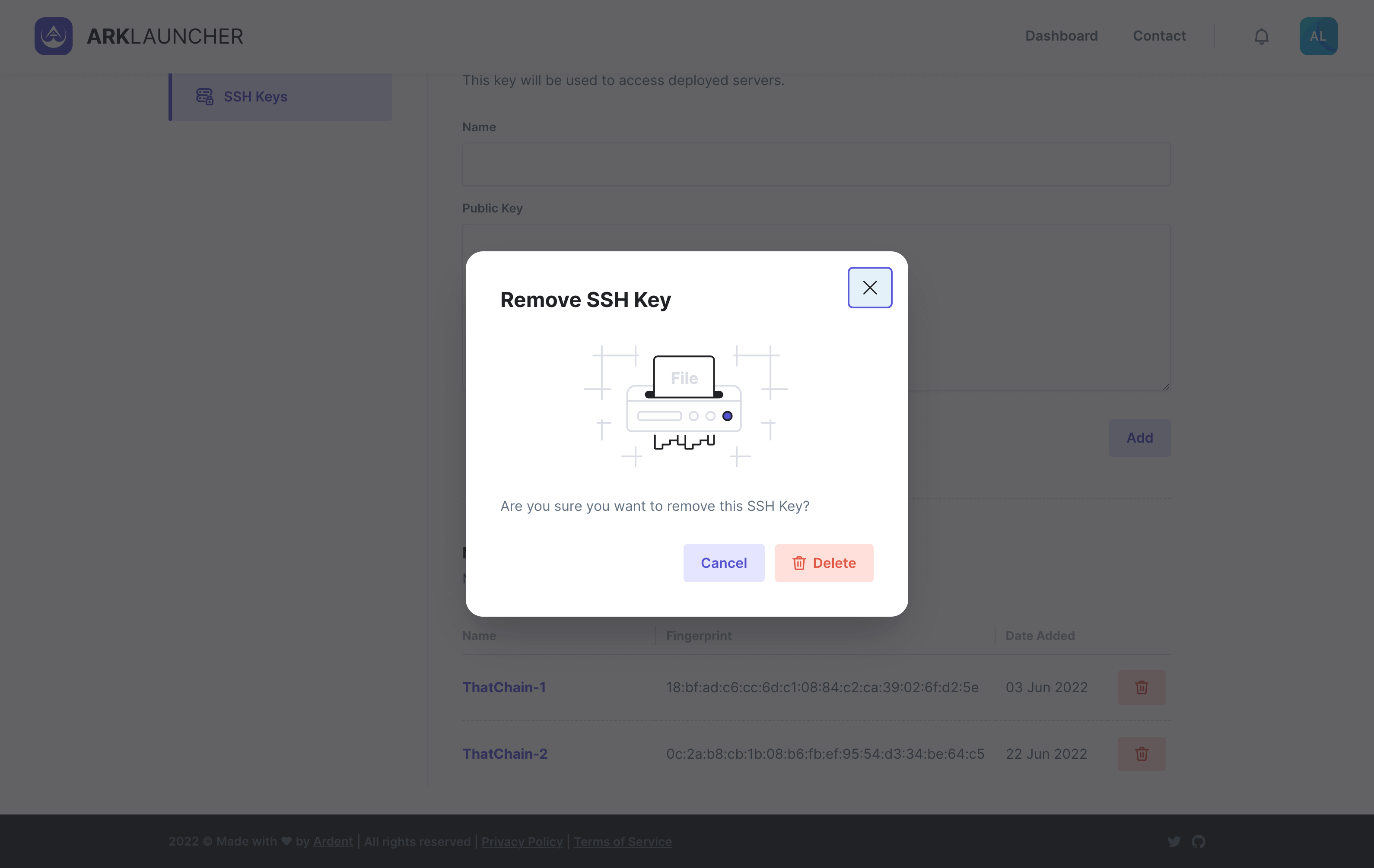Open the Privacy Policy link
Image resolution: width=1374 pixels, height=868 pixels.
(522, 841)
